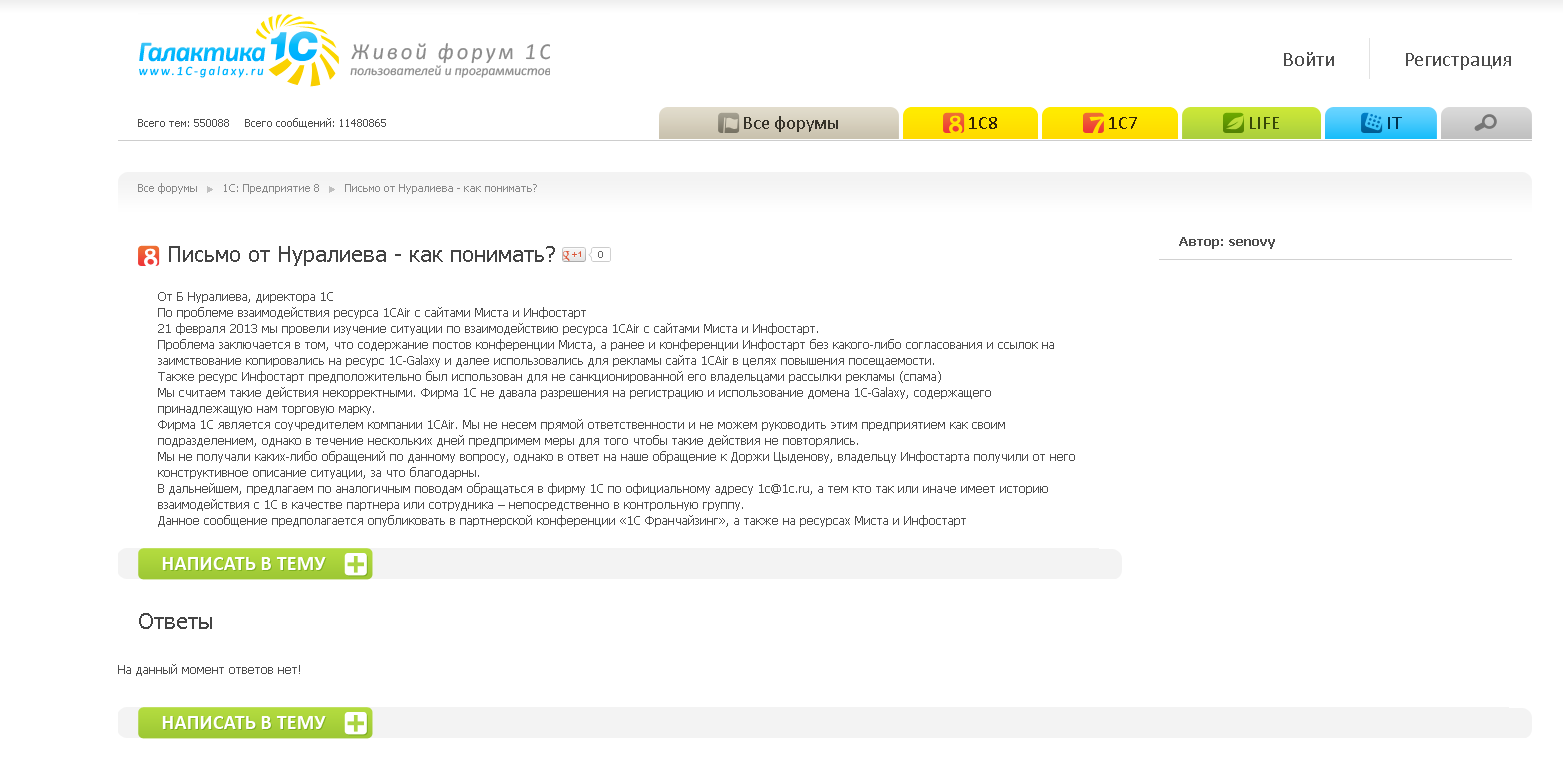Click the line От Б Нуралиева, директора 1С
This screenshot has width=1563, height=757.
click(x=246, y=297)
